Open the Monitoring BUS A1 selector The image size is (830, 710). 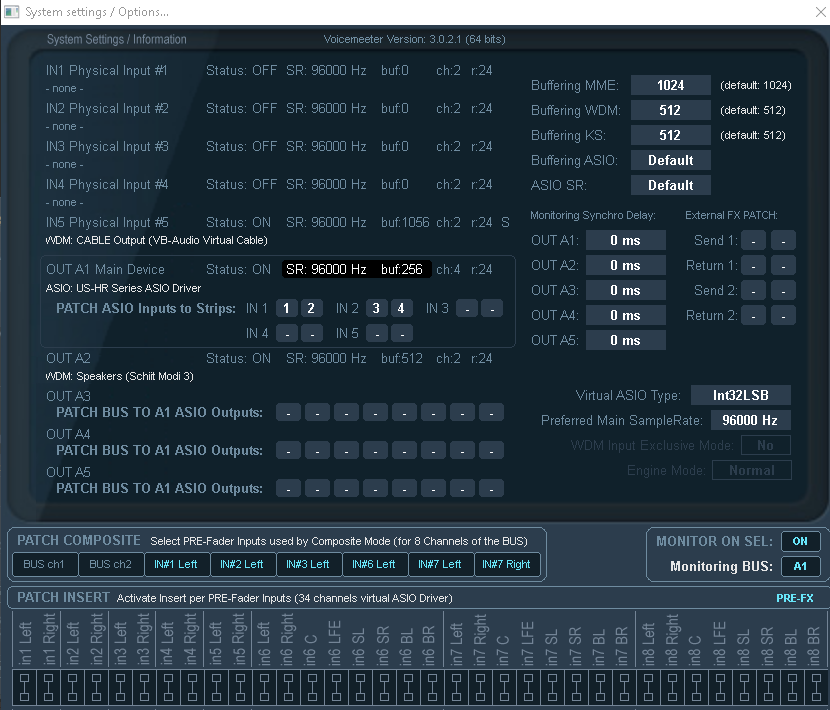pyautogui.click(x=800, y=565)
